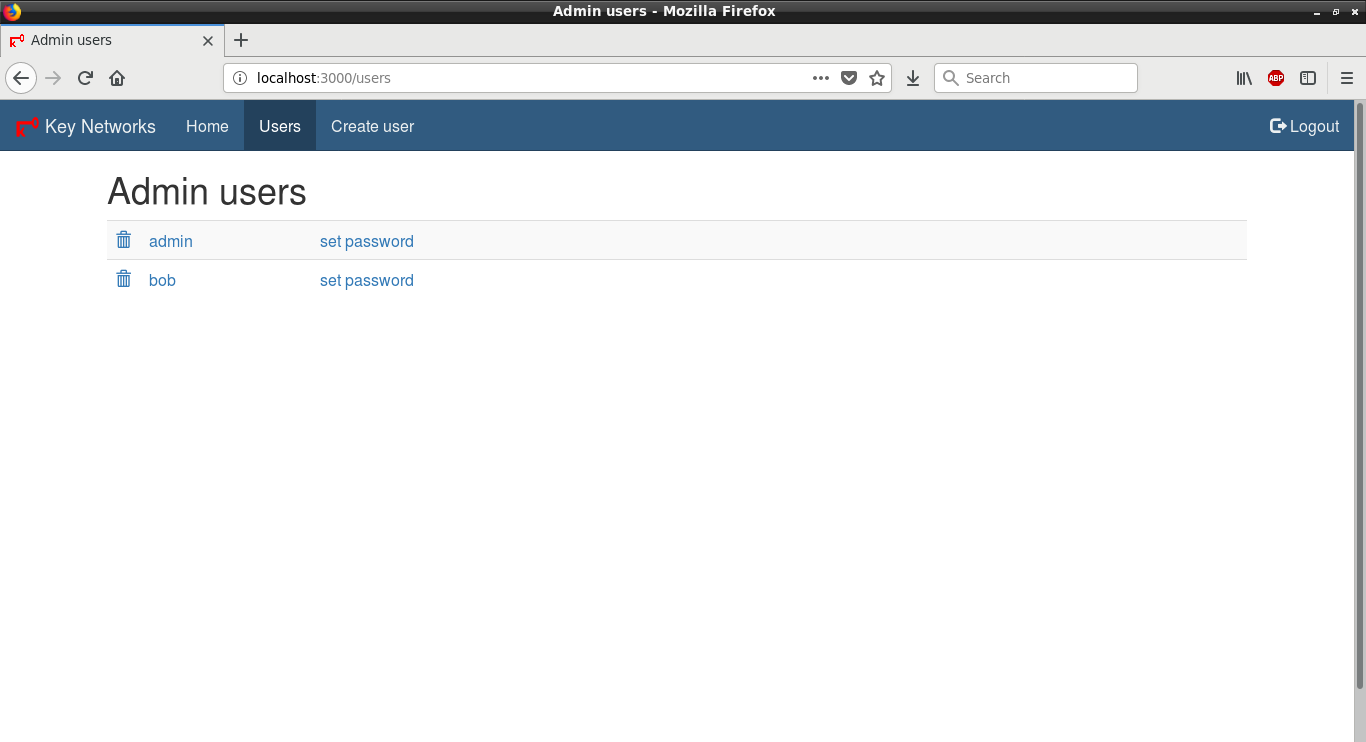Go to the Home nav item
Viewport: 1366px width, 742px height.
207,126
